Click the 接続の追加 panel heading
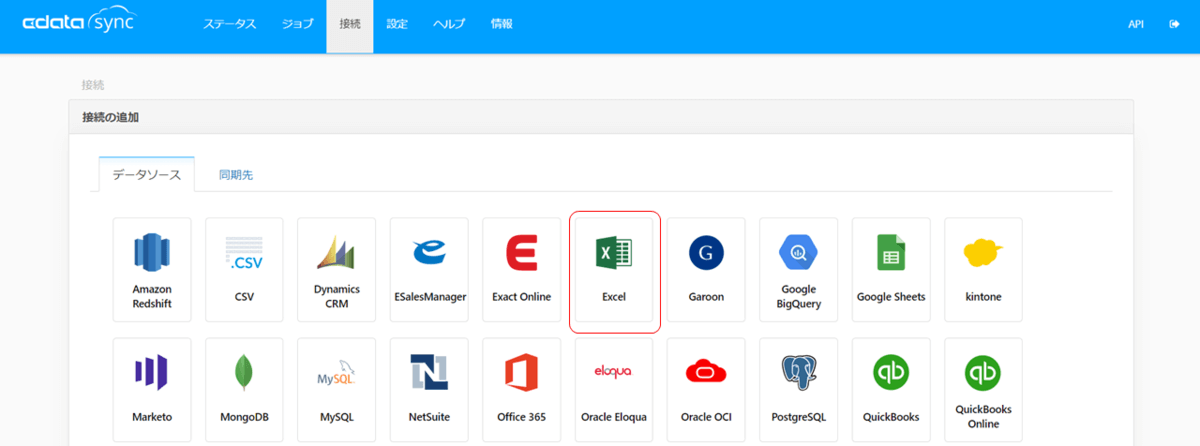This screenshot has width=1200, height=446. 110,117
